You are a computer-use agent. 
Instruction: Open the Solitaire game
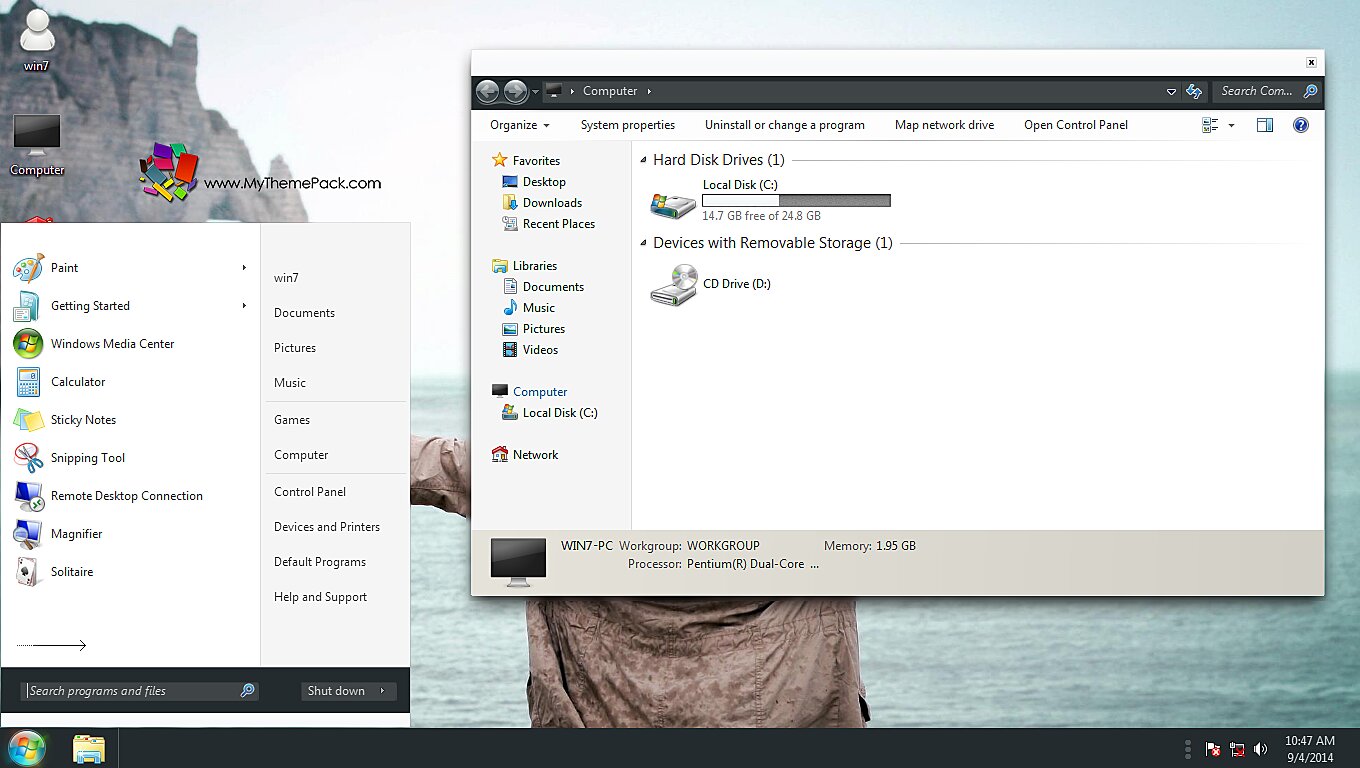tap(72, 572)
